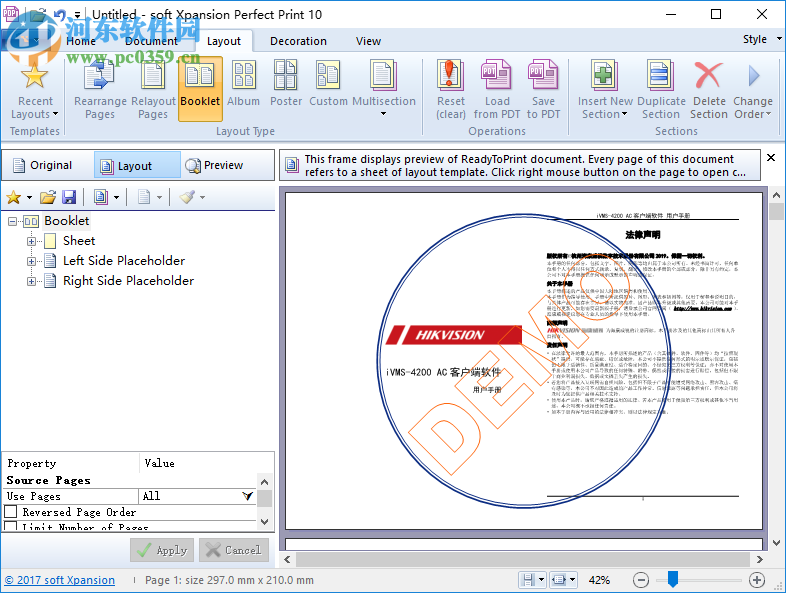Click Load from PDT

coord(497,89)
